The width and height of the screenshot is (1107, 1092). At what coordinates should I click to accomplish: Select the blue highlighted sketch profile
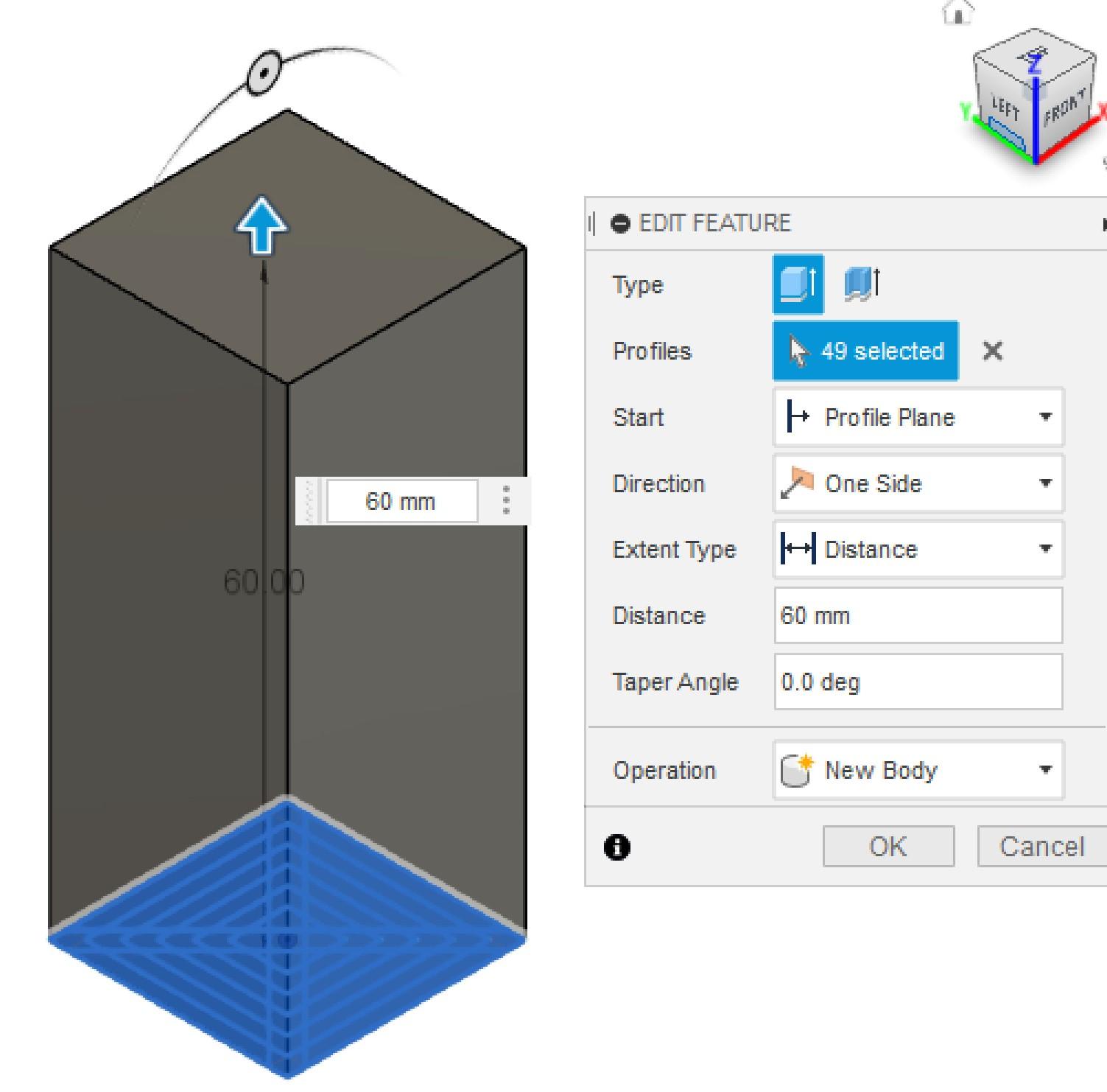(x=287, y=939)
